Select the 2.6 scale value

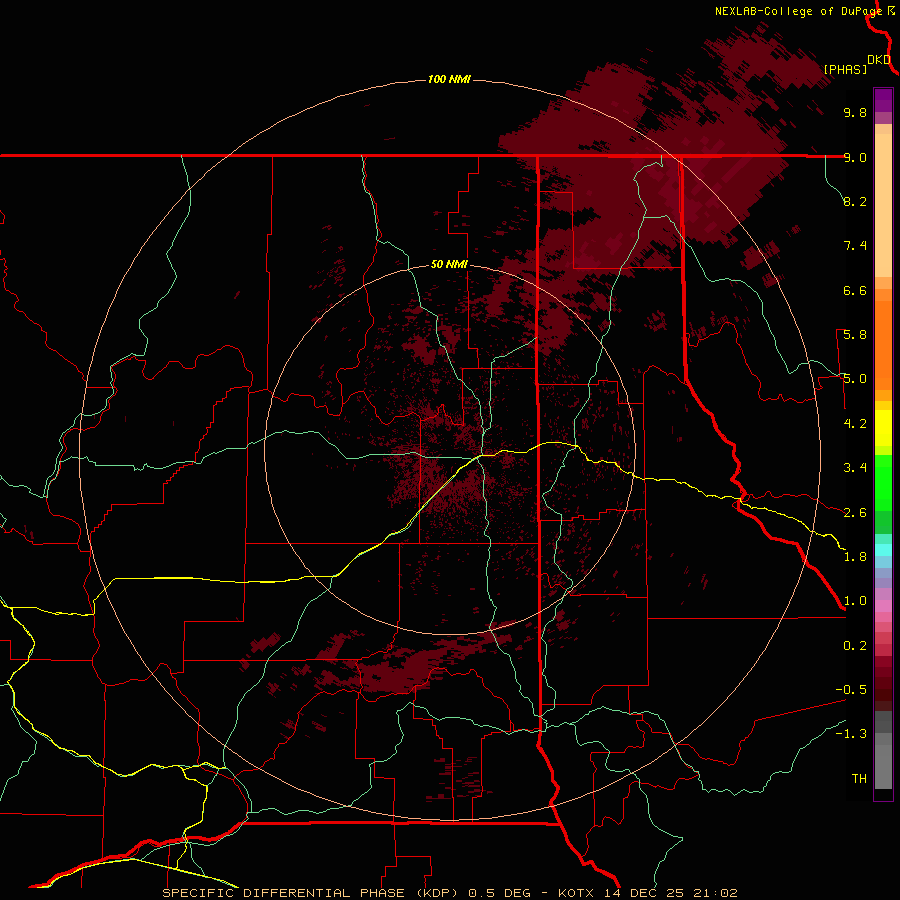(x=855, y=513)
